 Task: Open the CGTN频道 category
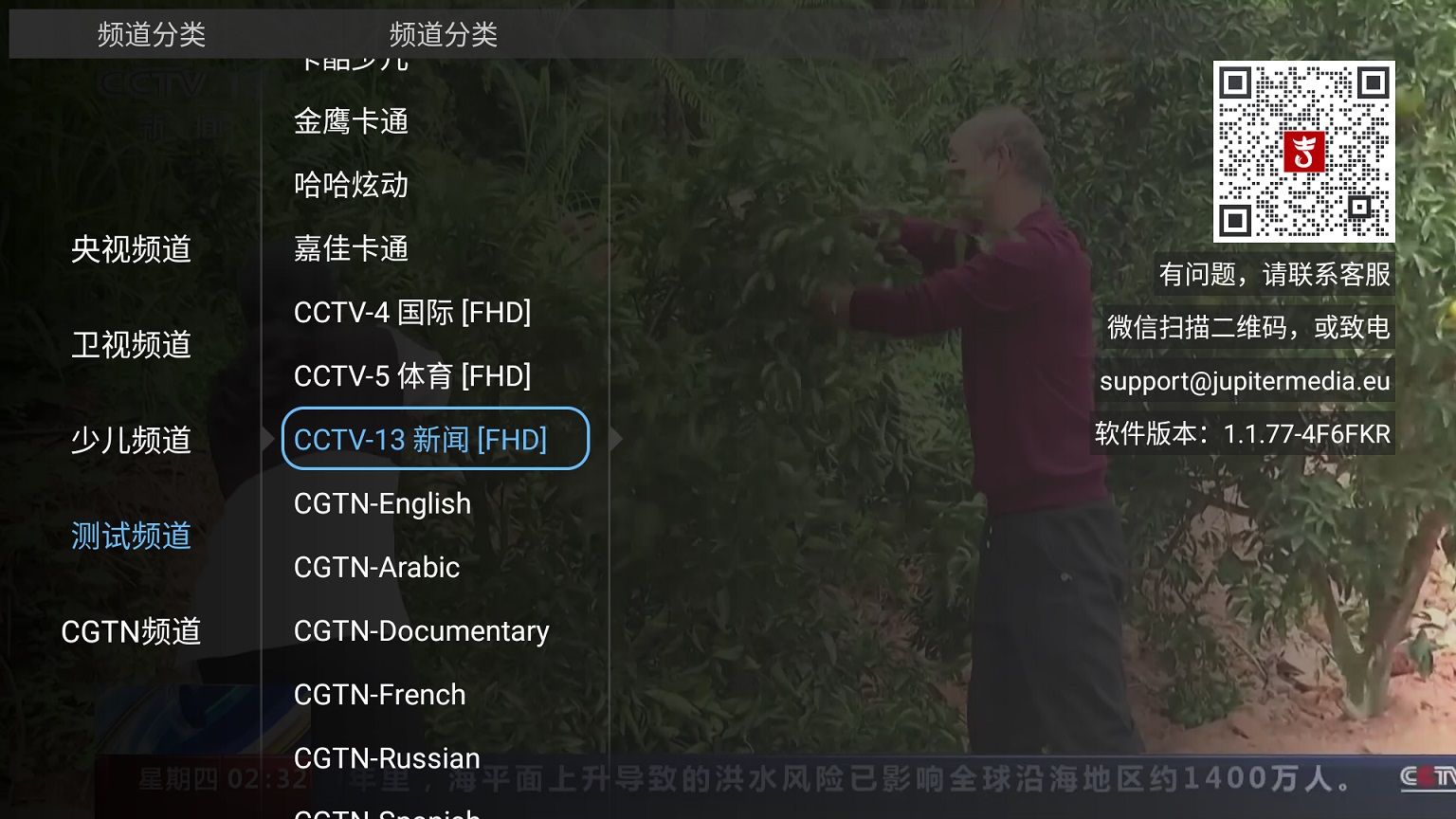131,631
